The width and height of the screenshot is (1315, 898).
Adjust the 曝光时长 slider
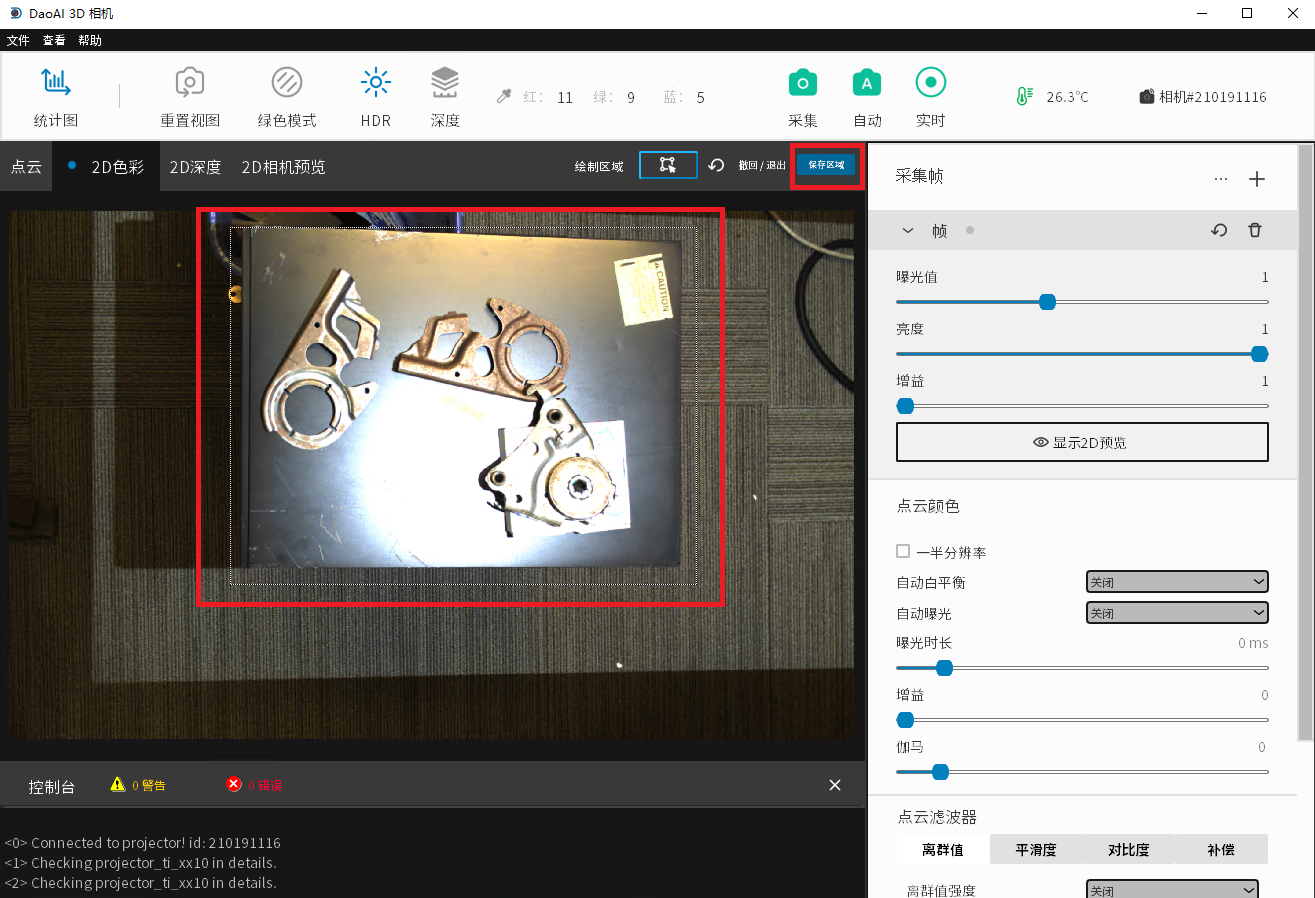tap(1082, 667)
